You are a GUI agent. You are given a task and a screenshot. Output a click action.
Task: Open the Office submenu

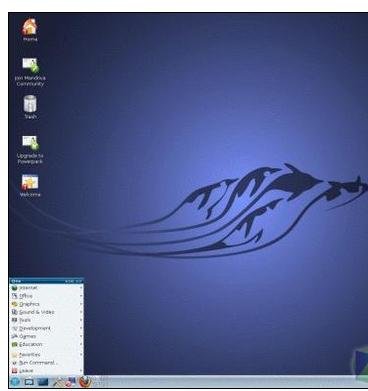(46, 296)
